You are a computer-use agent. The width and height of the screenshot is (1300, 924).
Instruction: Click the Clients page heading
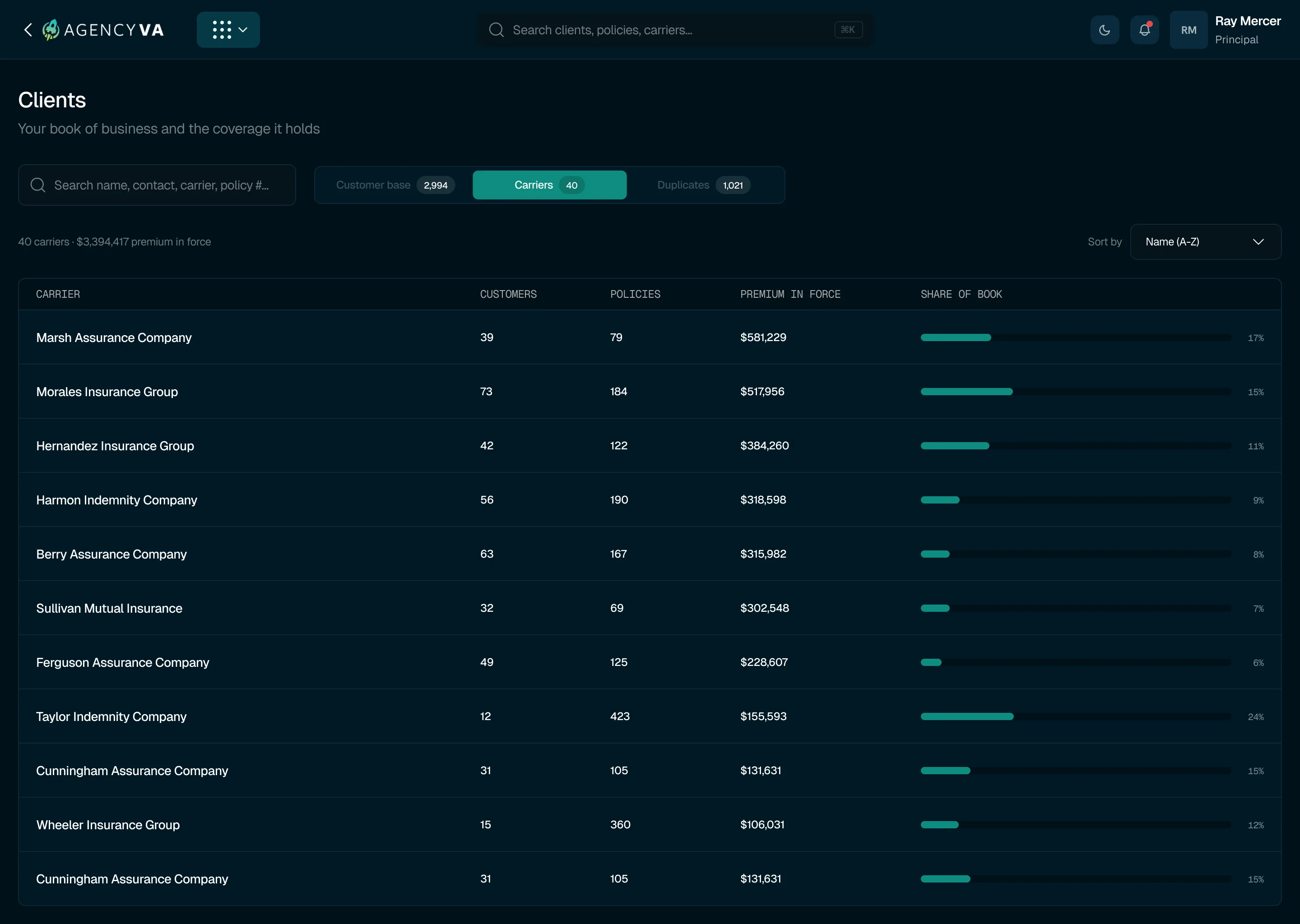pos(52,100)
